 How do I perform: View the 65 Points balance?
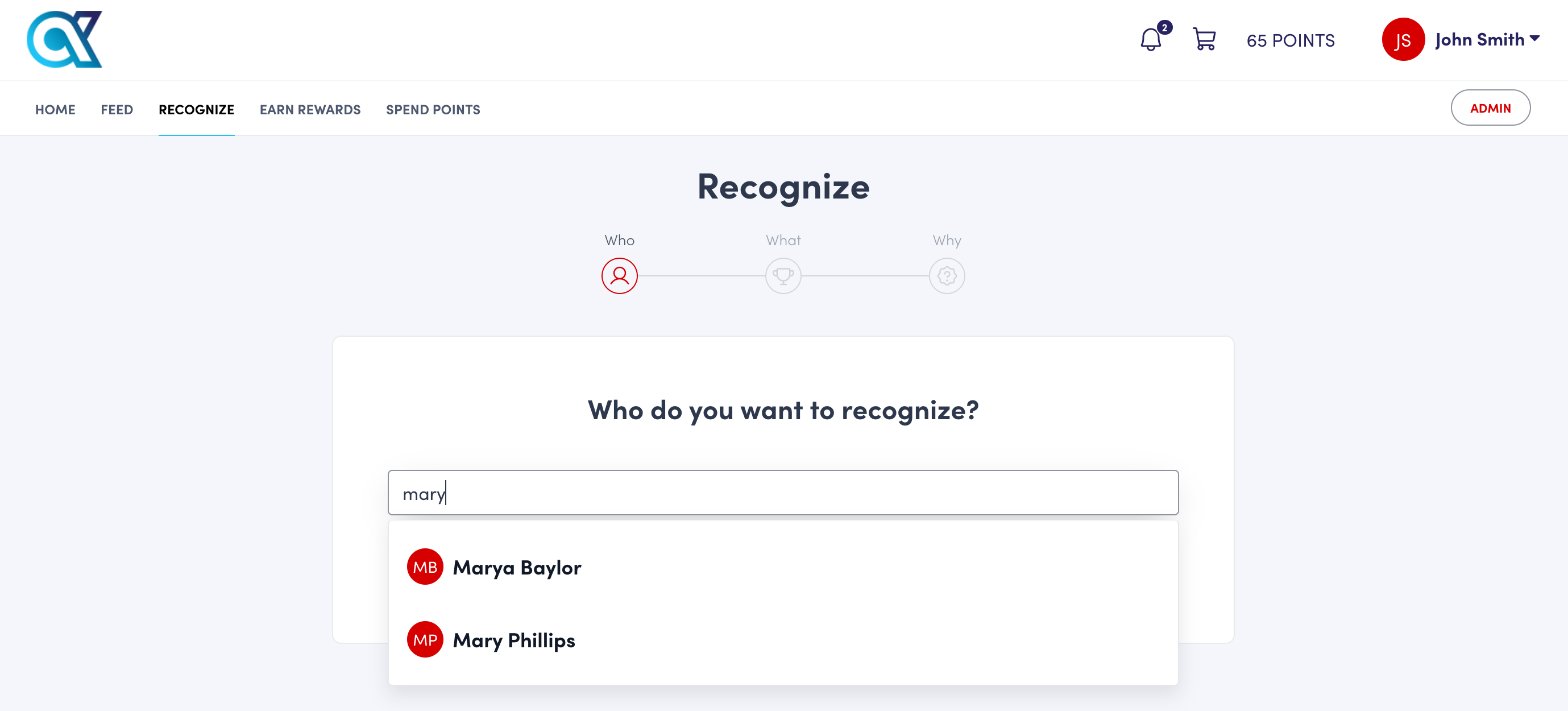tap(1291, 41)
